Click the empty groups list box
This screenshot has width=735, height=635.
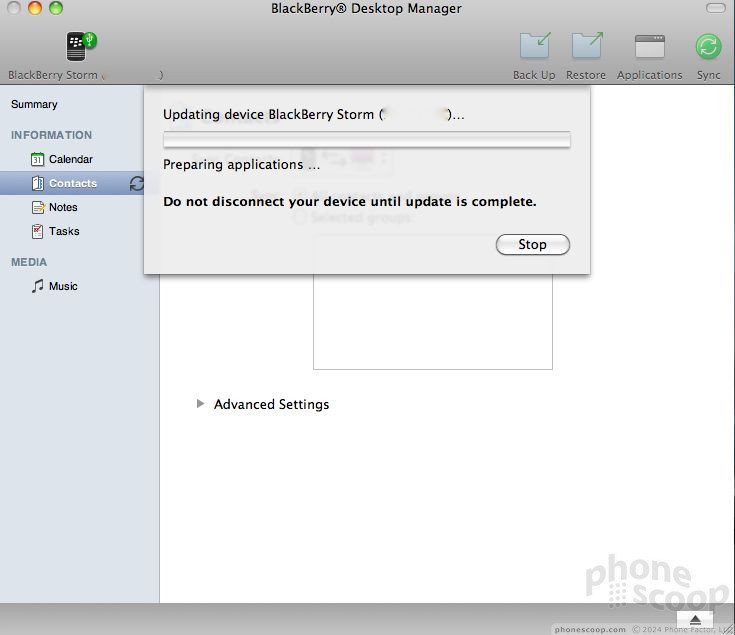click(433, 322)
